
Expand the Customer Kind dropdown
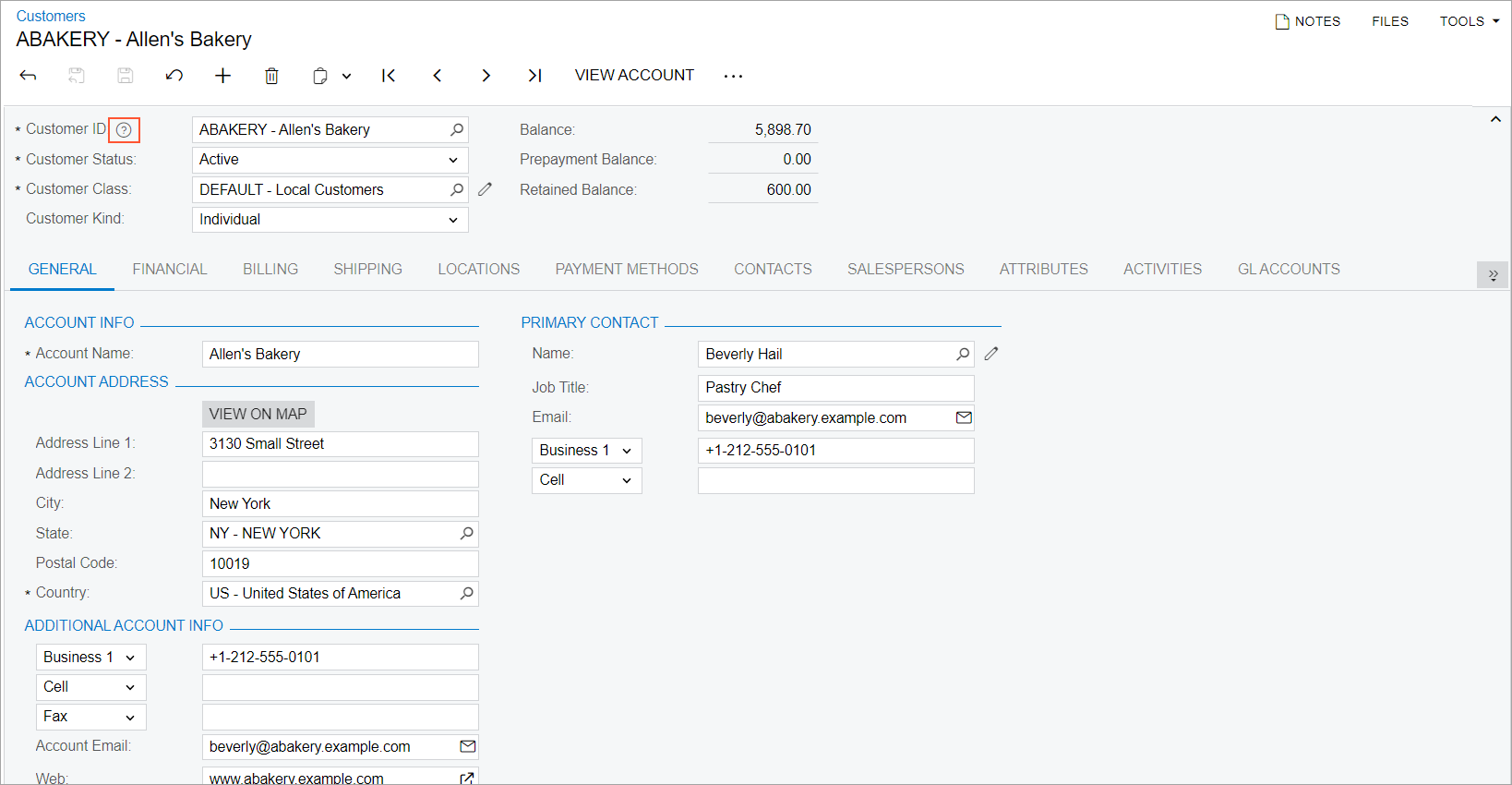pyautogui.click(x=452, y=220)
